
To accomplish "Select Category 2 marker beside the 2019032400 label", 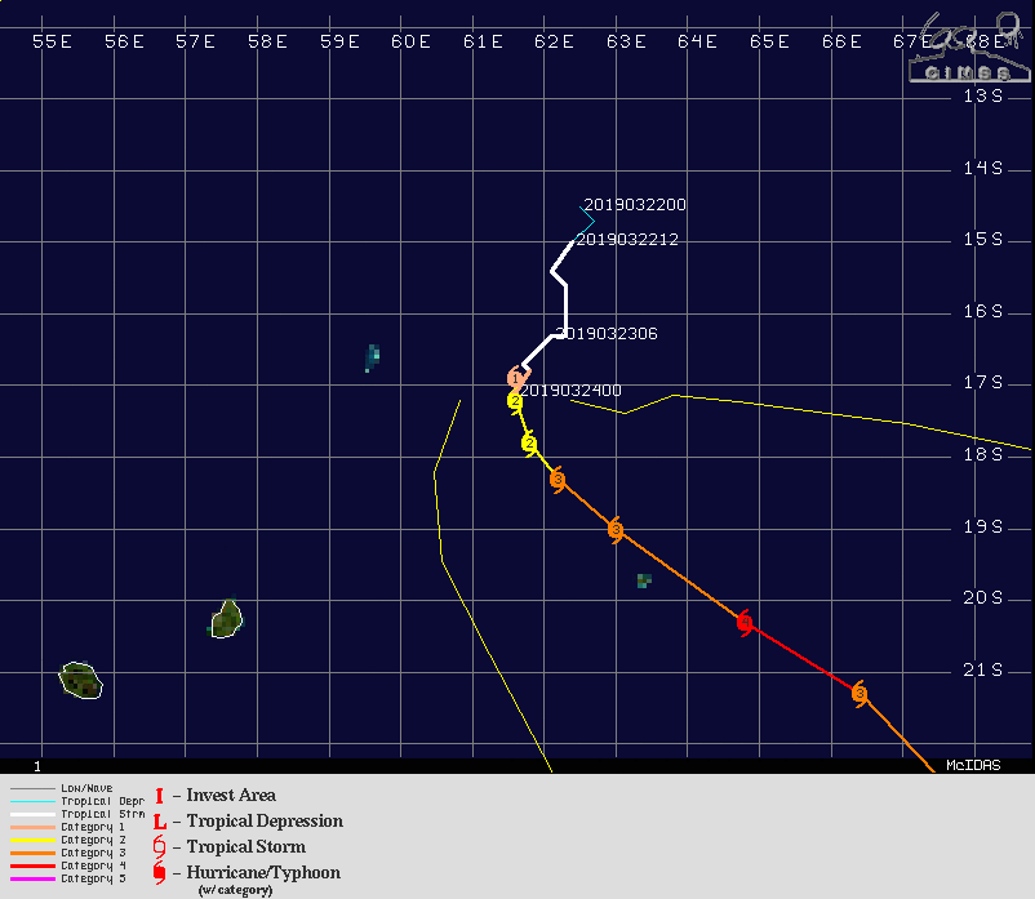I will point(515,401).
